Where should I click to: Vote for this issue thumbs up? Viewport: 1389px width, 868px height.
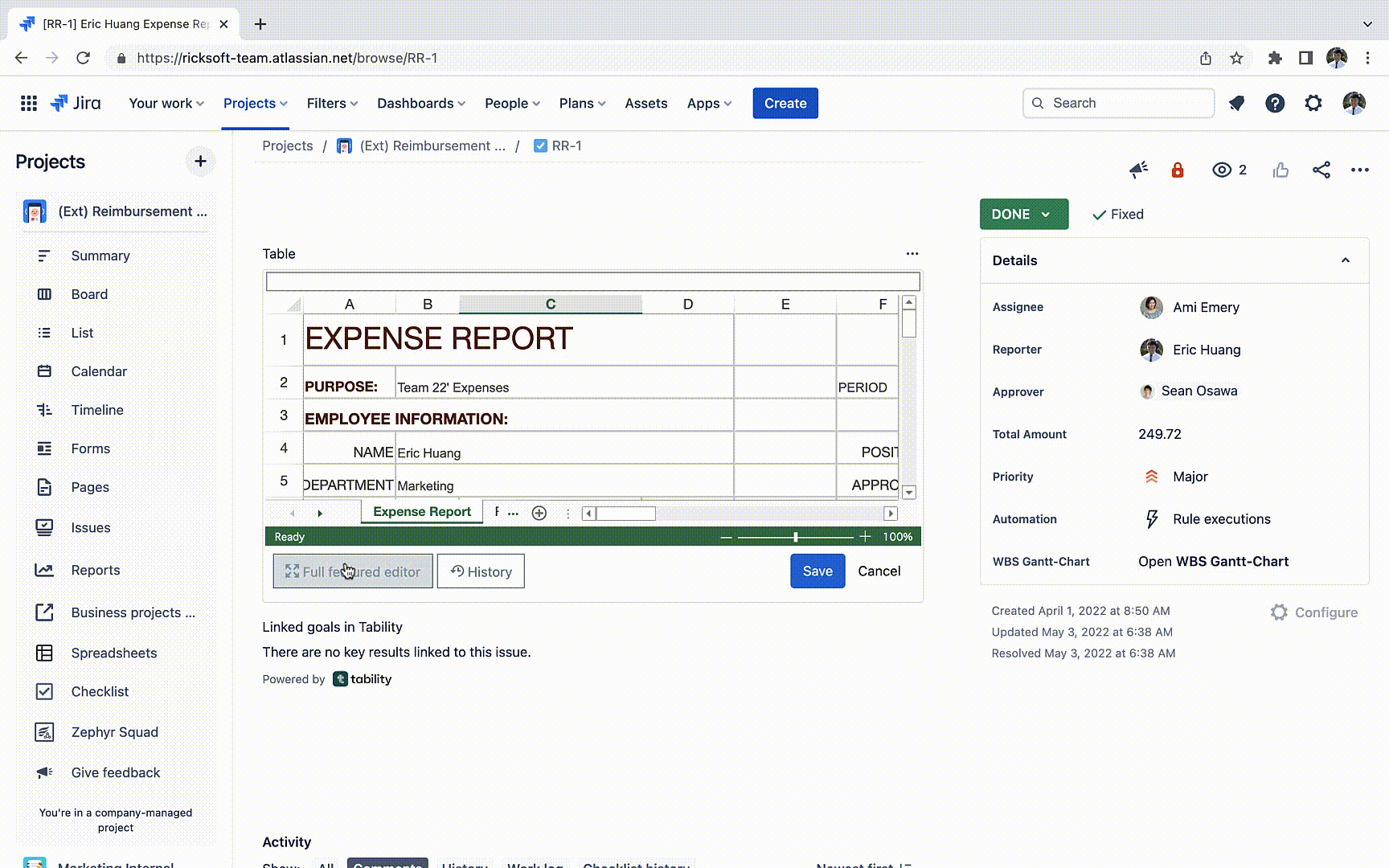1280,170
